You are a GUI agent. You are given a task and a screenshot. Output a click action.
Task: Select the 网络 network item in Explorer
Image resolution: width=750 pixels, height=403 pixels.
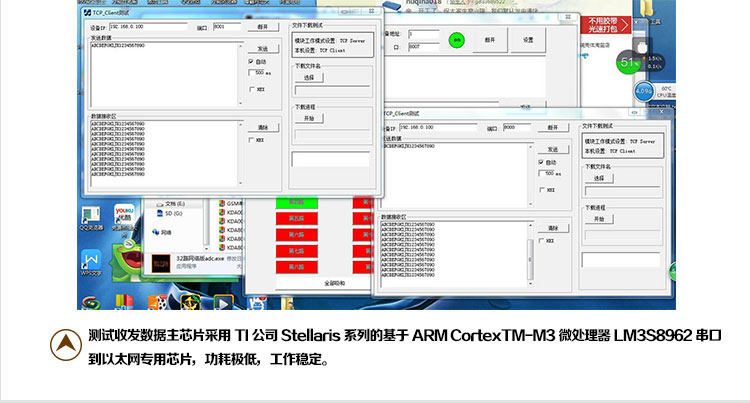tap(162, 232)
